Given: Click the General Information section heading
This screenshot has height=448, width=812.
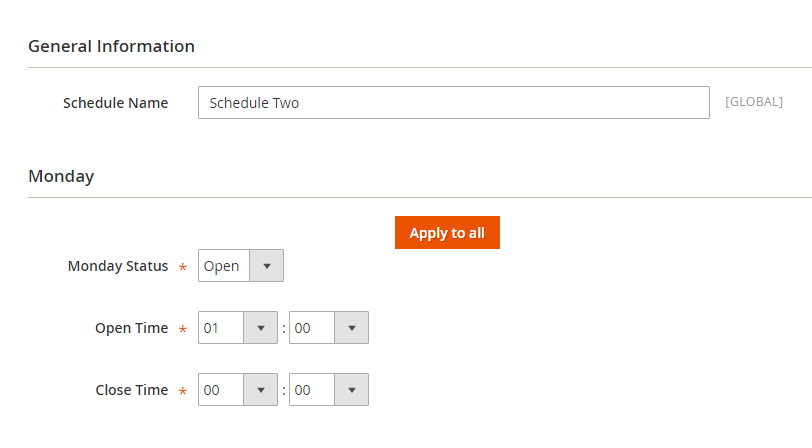Looking at the screenshot, I should click(x=111, y=46).
